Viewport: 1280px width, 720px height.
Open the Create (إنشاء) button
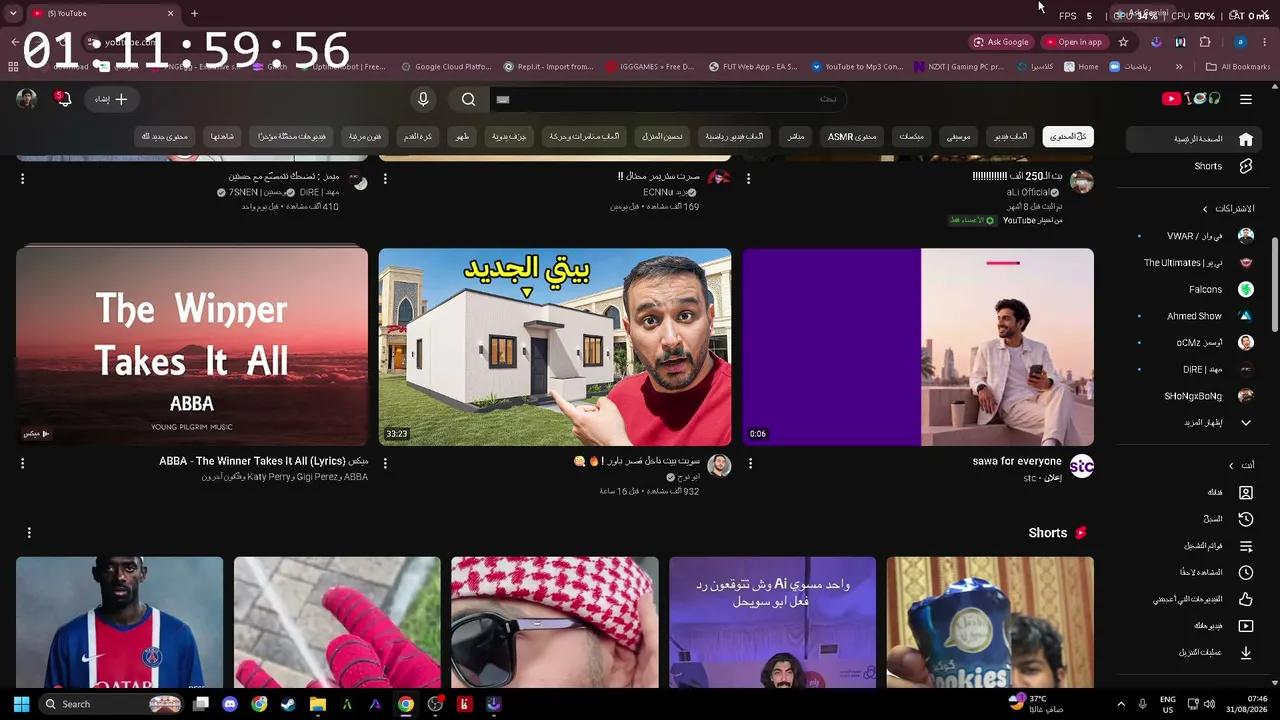[111, 99]
